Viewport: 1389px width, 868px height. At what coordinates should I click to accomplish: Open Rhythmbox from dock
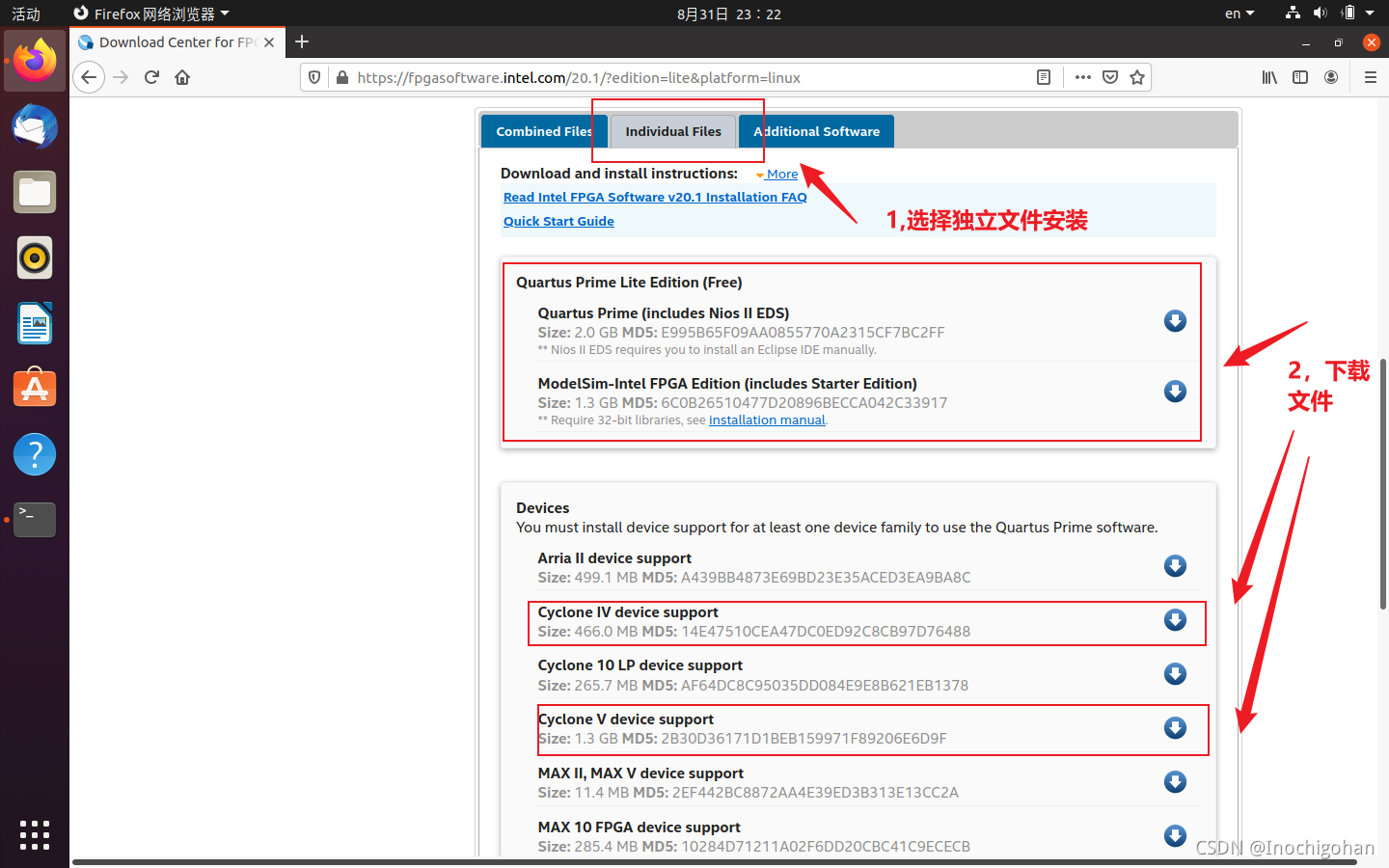(x=35, y=258)
